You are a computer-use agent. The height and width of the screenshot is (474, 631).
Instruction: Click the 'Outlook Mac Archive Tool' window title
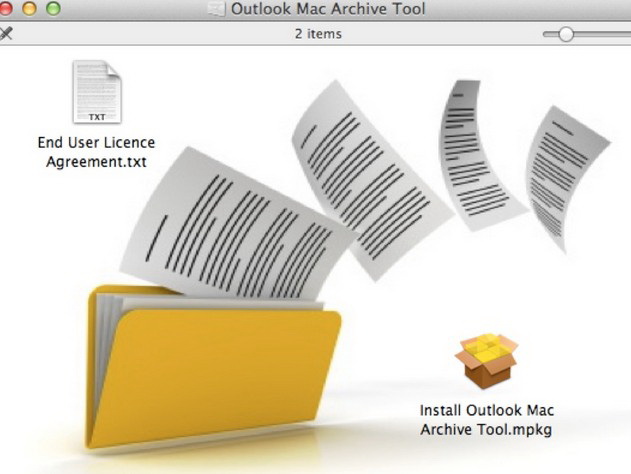click(328, 9)
